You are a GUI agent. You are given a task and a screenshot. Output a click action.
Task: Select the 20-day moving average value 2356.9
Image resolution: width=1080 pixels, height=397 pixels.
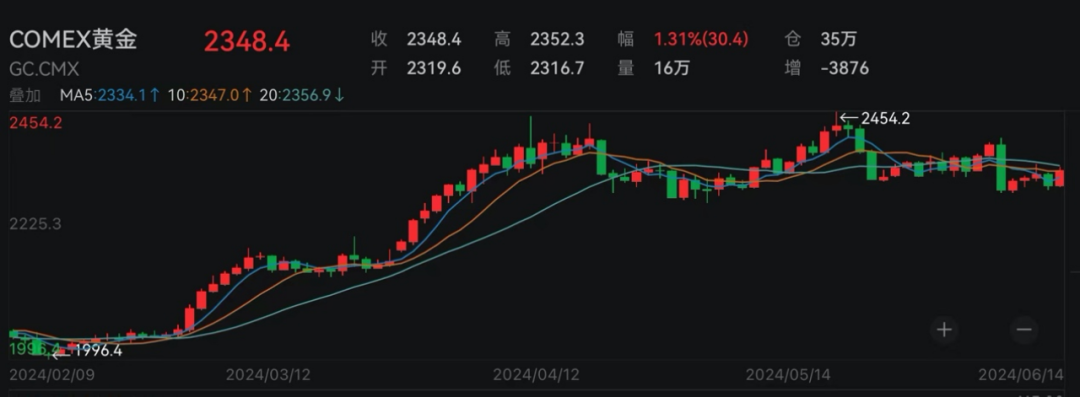tap(308, 95)
